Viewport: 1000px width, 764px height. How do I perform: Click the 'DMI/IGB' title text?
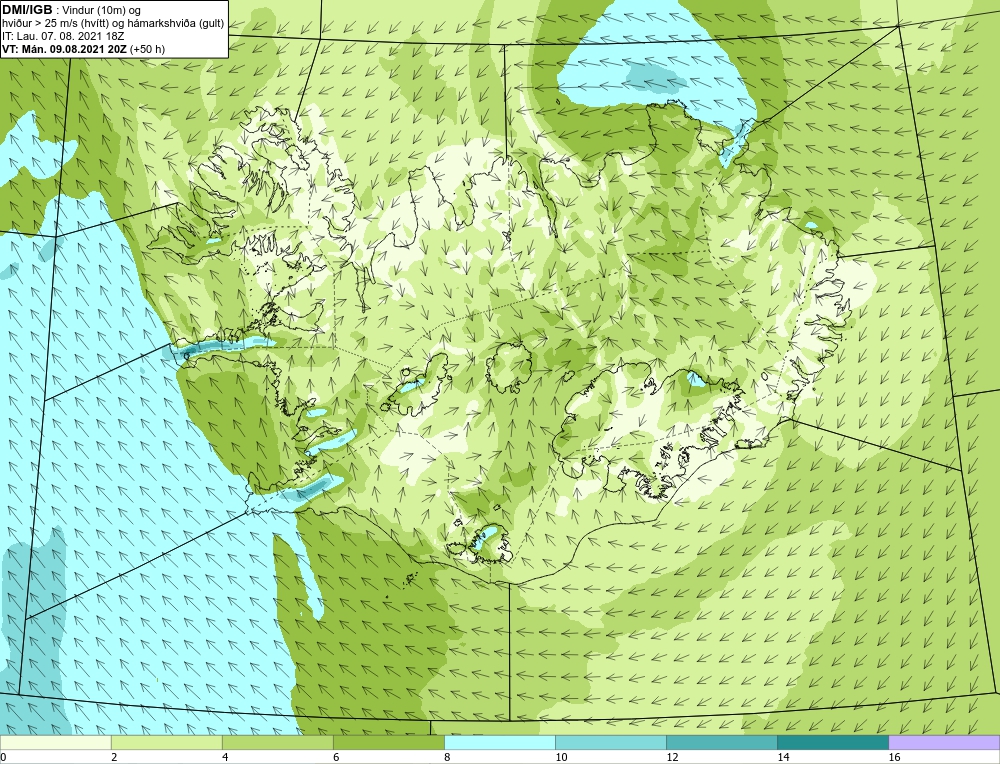(x=27, y=10)
